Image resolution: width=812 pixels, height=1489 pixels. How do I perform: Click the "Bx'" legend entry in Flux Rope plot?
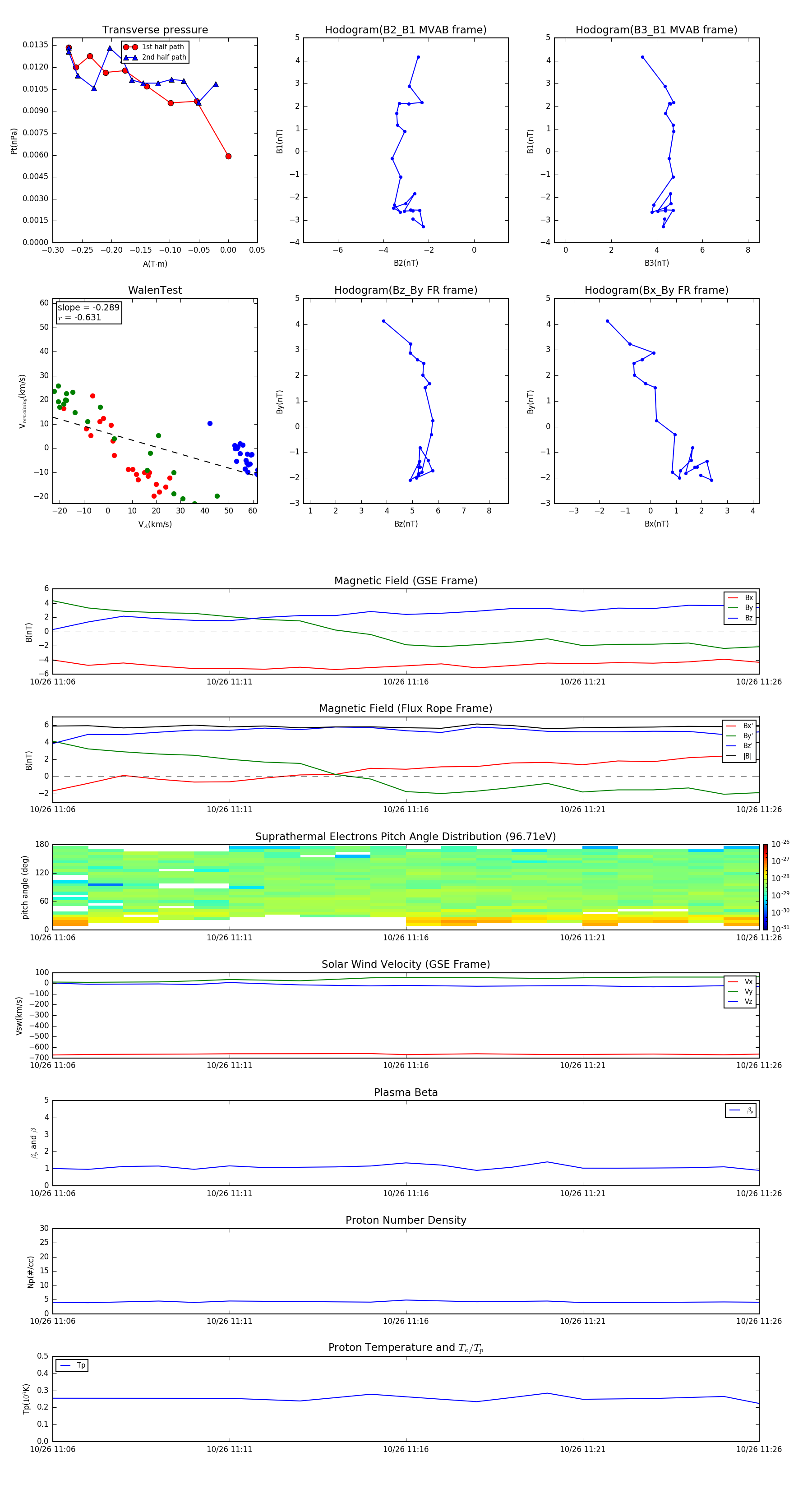(x=740, y=726)
